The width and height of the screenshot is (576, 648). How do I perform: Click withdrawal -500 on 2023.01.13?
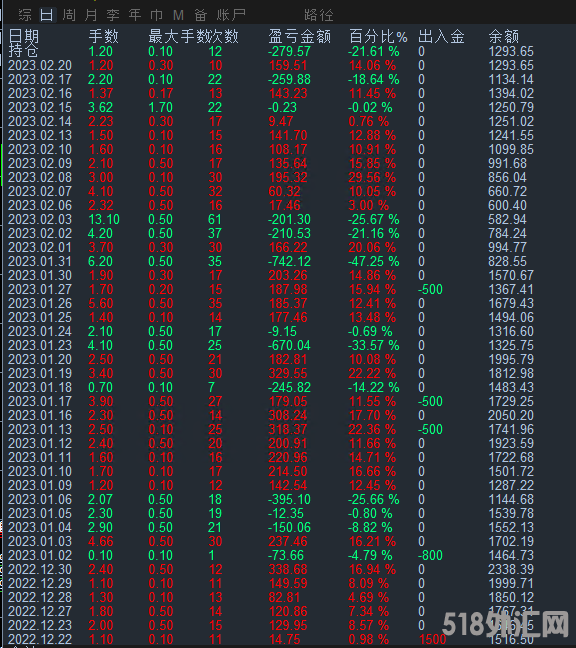pos(430,429)
